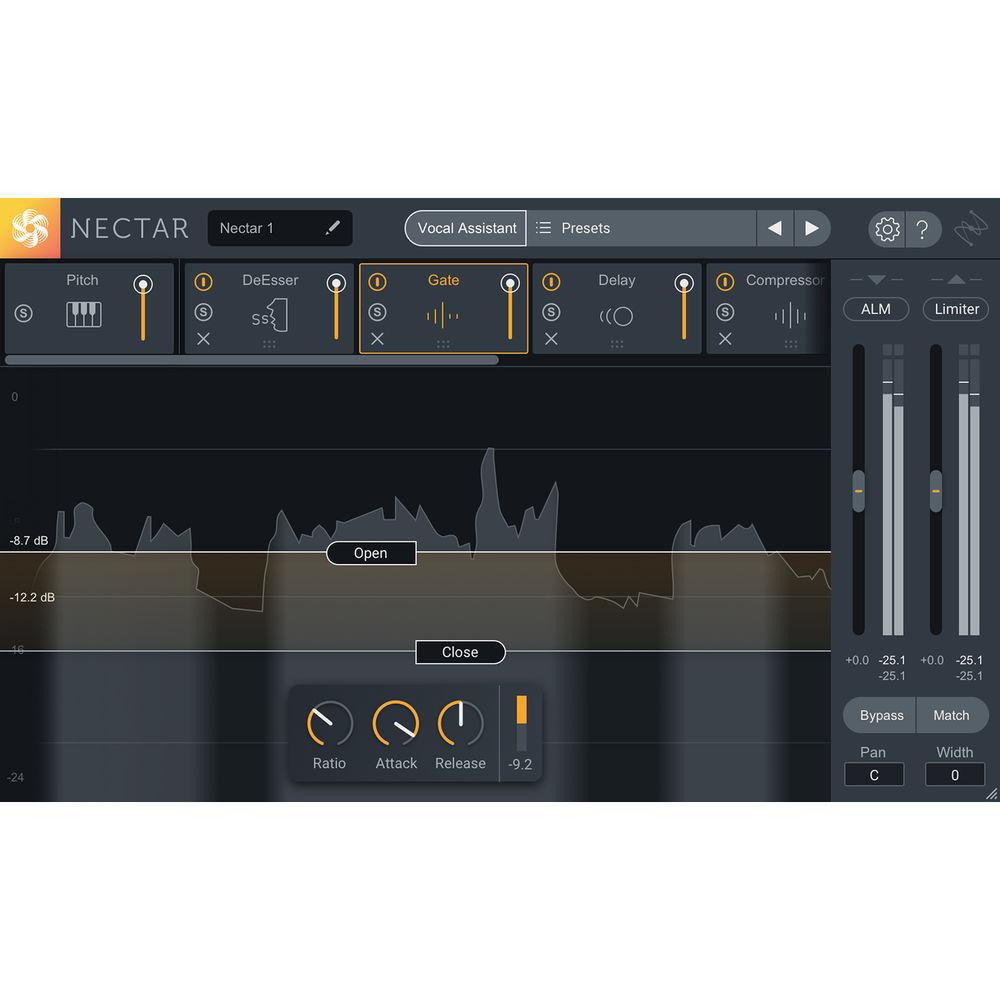1000x1000 pixels.
Task: Switch to the Compressor module header
Action: pos(785,281)
